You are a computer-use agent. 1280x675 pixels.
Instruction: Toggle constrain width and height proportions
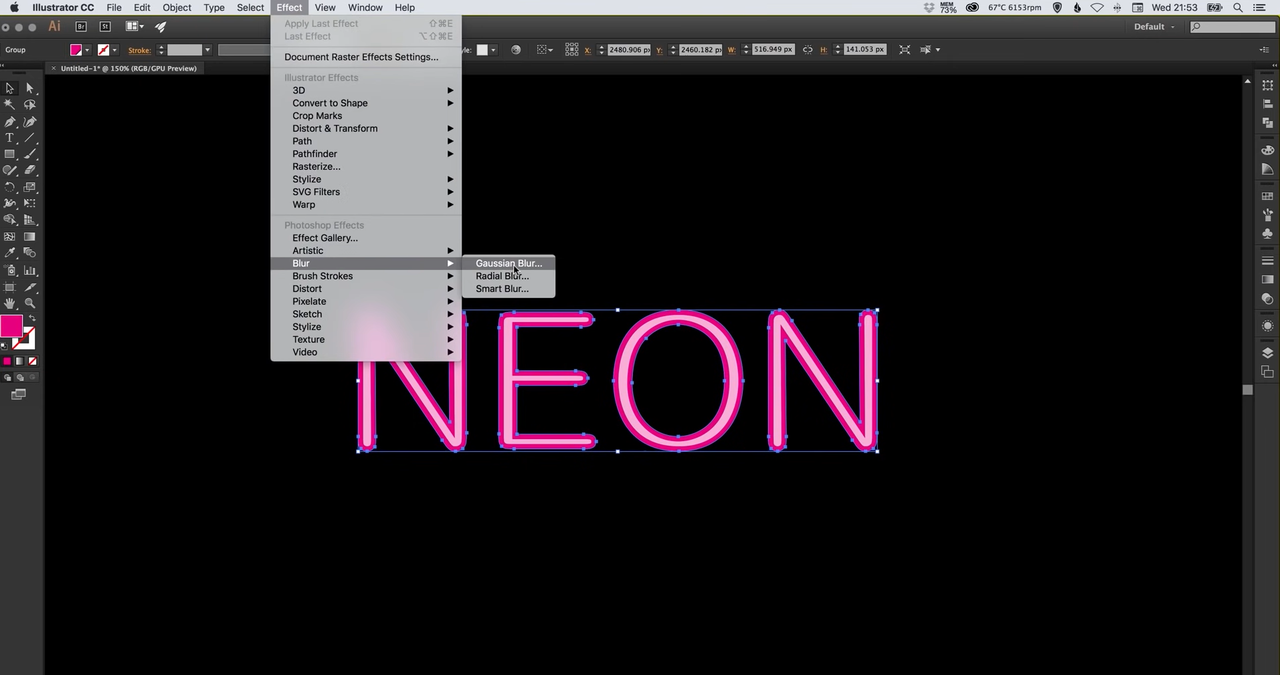pyautogui.click(x=808, y=50)
